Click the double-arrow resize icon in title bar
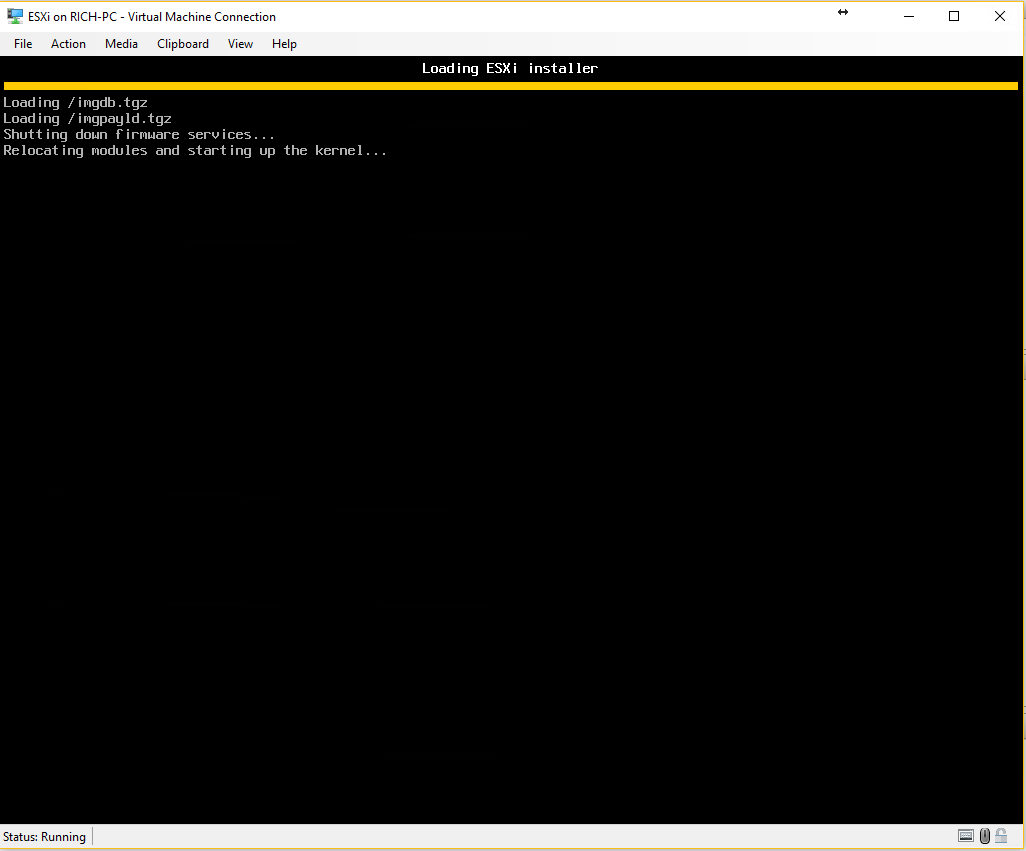 [x=843, y=12]
